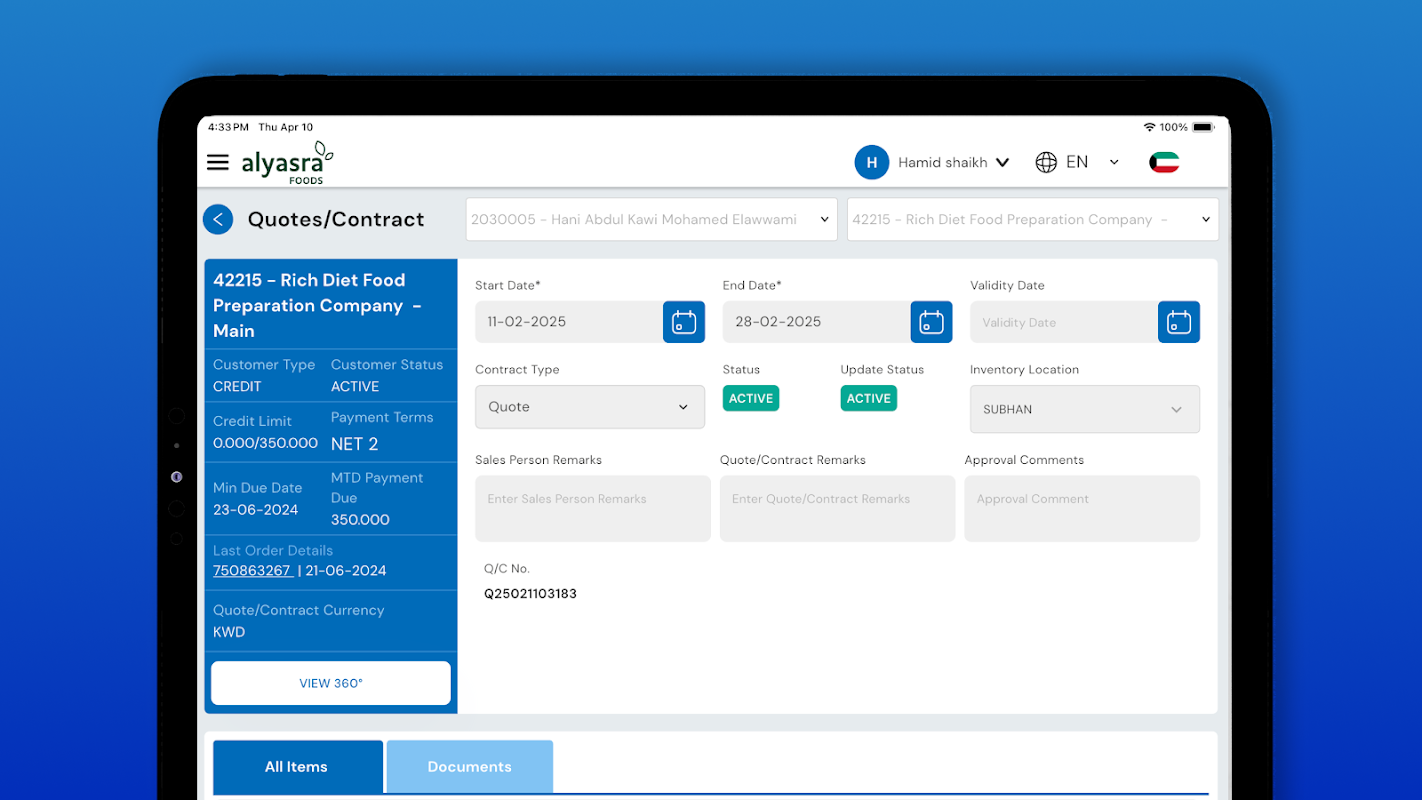This screenshot has height=800, width=1422.
Task: Open last order link 750863267
Action: [x=253, y=571]
